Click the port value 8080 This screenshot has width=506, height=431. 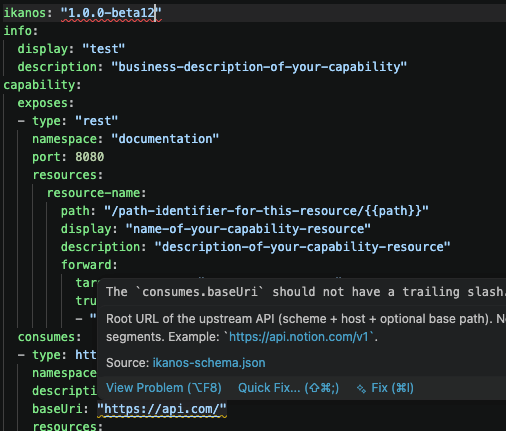click(90, 157)
